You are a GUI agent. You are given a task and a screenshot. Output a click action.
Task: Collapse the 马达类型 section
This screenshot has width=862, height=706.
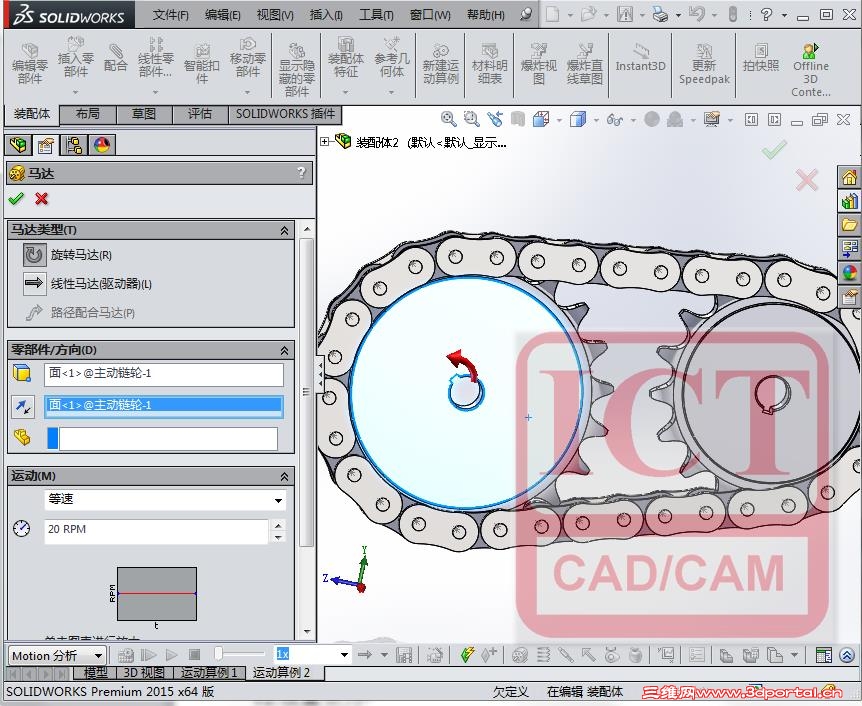point(284,230)
